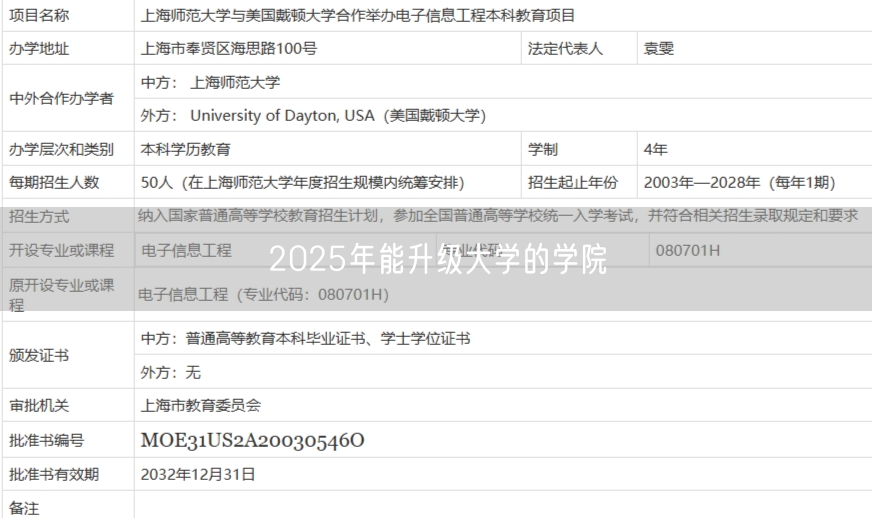Select the approval number MOE31US2A20030546O
Screen dimensions: 872x518
[252, 440]
